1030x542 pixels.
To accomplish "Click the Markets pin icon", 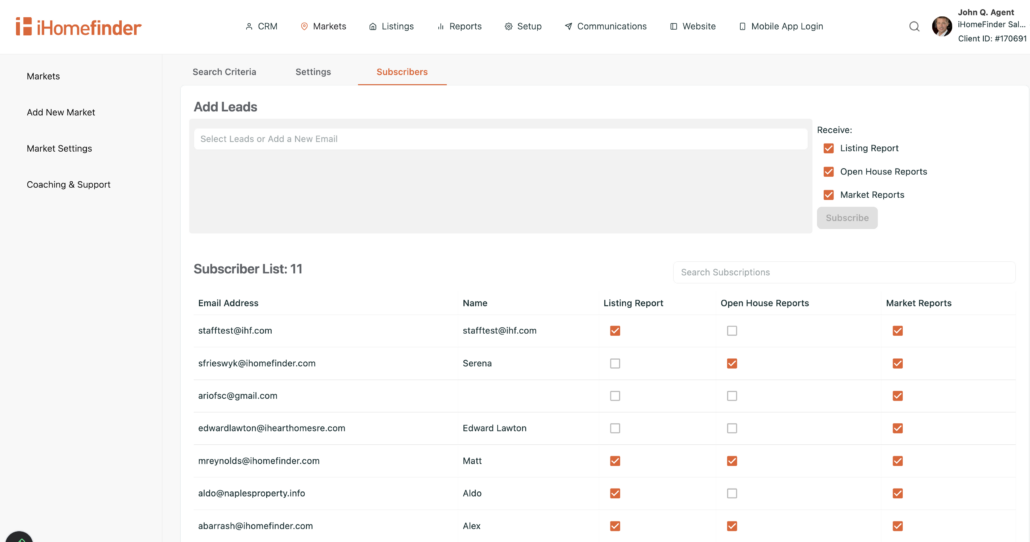I will [304, 26].
